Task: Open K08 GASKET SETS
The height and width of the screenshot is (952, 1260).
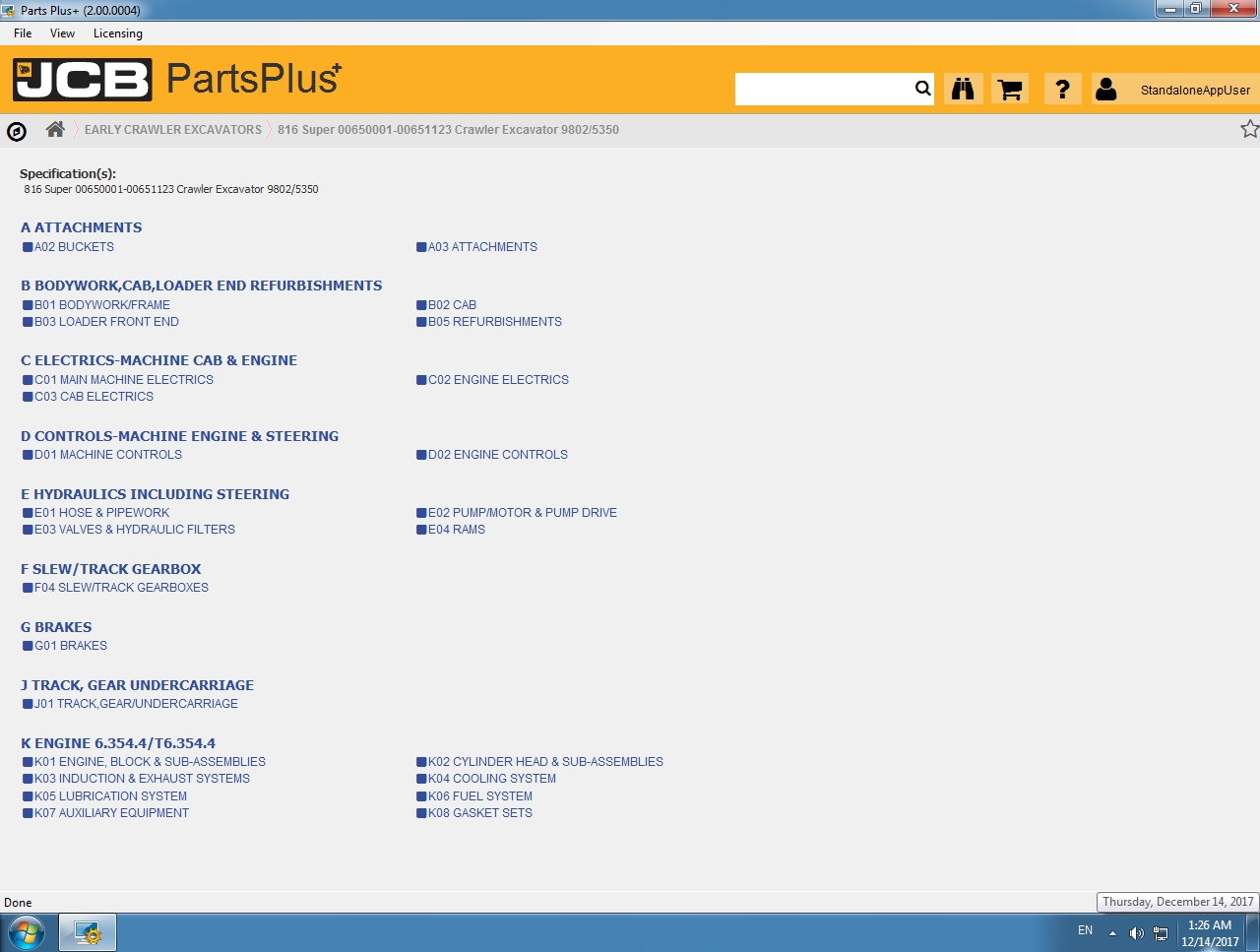Action: coord(480,813)
